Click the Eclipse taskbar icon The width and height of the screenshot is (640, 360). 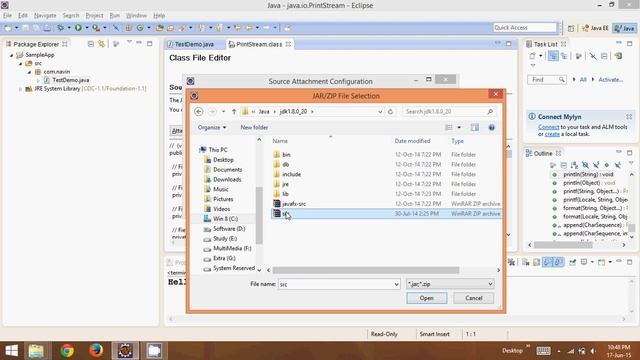125,351
